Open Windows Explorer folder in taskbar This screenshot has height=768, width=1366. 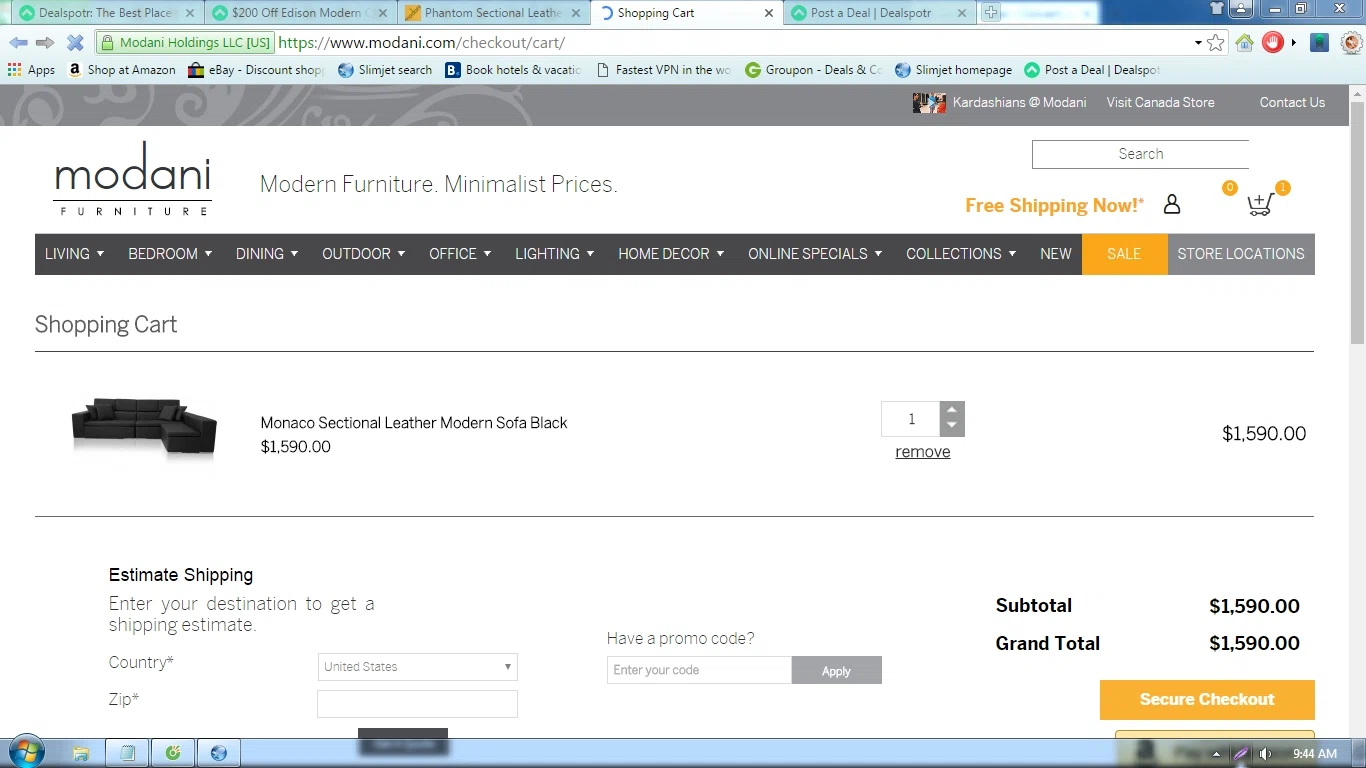pyautogui.click(x=81, y=753)
